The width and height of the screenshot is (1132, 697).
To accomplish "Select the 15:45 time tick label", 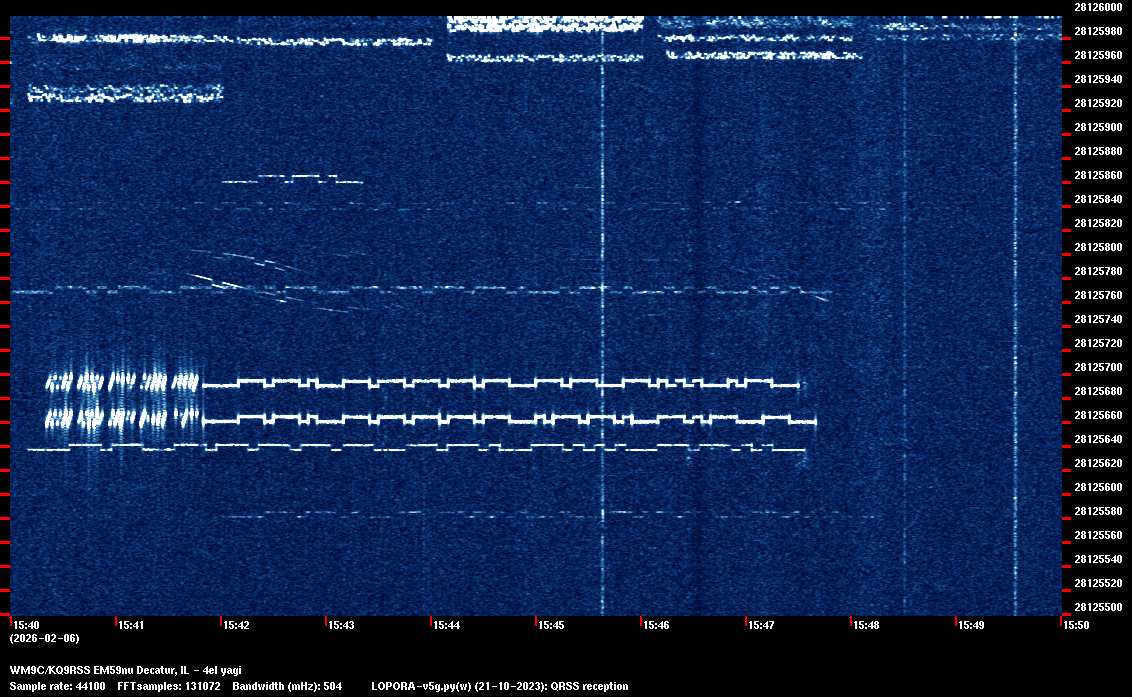I will pos(551,625).
